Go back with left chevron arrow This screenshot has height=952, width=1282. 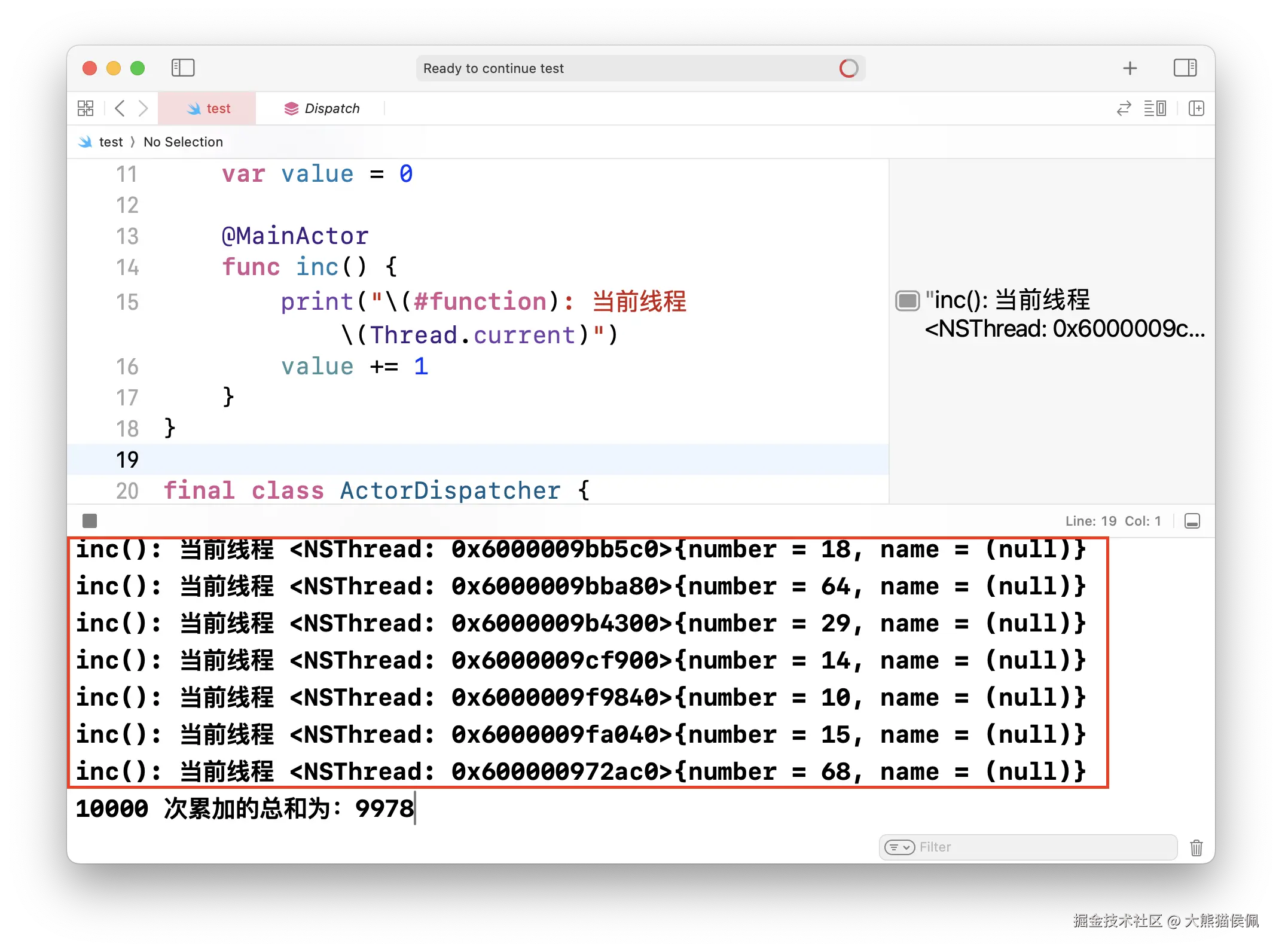click(x=120, y=108)
